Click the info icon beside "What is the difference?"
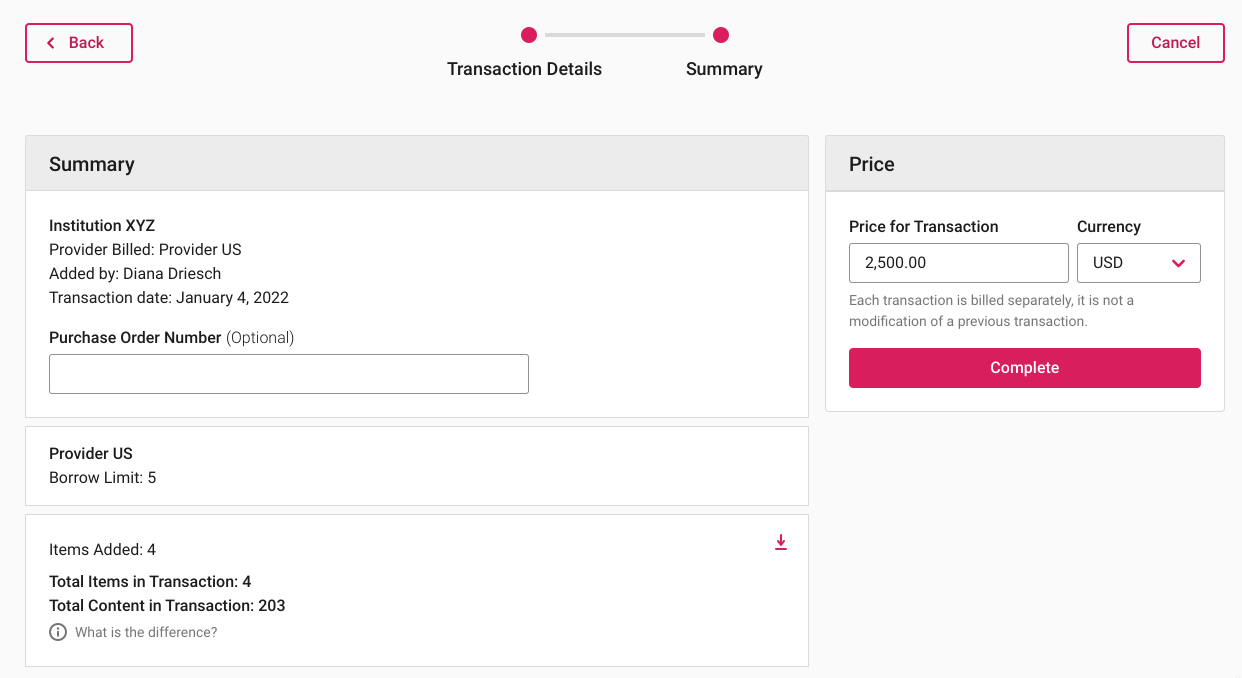 pyautogui.click(x=58, y=632)
